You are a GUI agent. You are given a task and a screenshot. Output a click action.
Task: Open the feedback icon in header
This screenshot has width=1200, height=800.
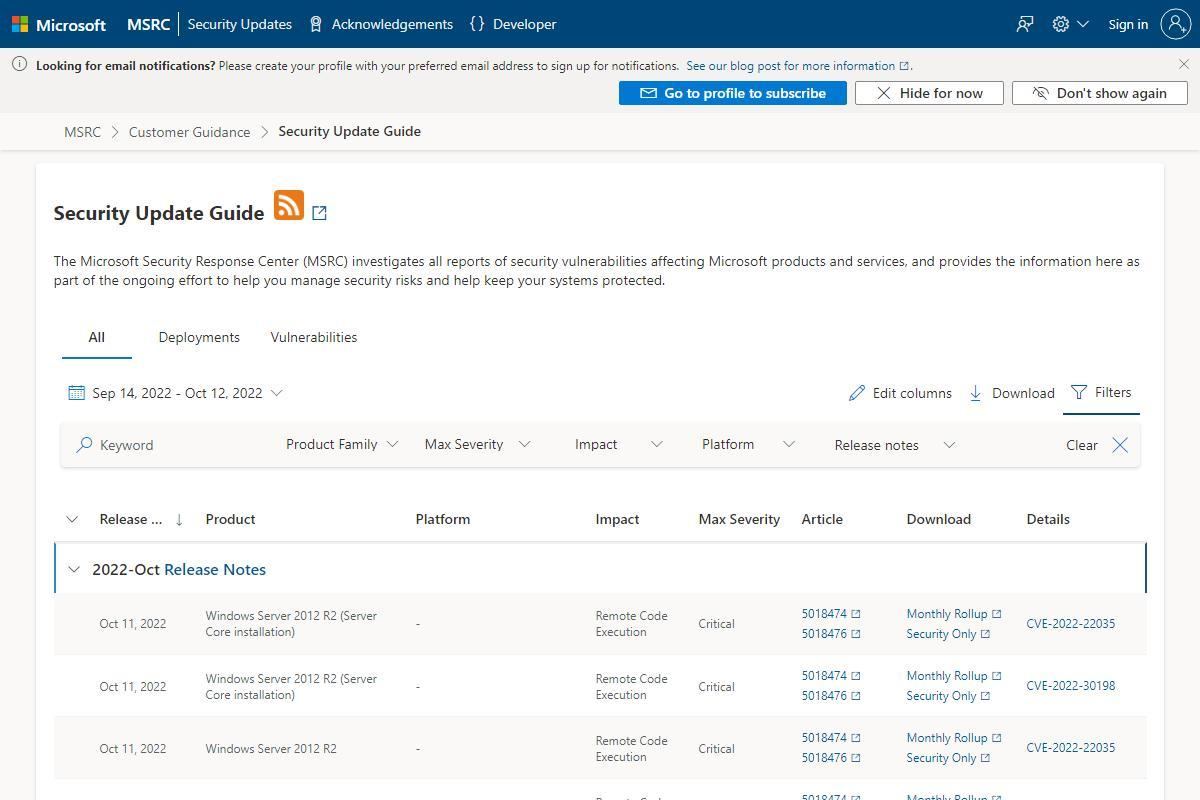click(1025, 24)
